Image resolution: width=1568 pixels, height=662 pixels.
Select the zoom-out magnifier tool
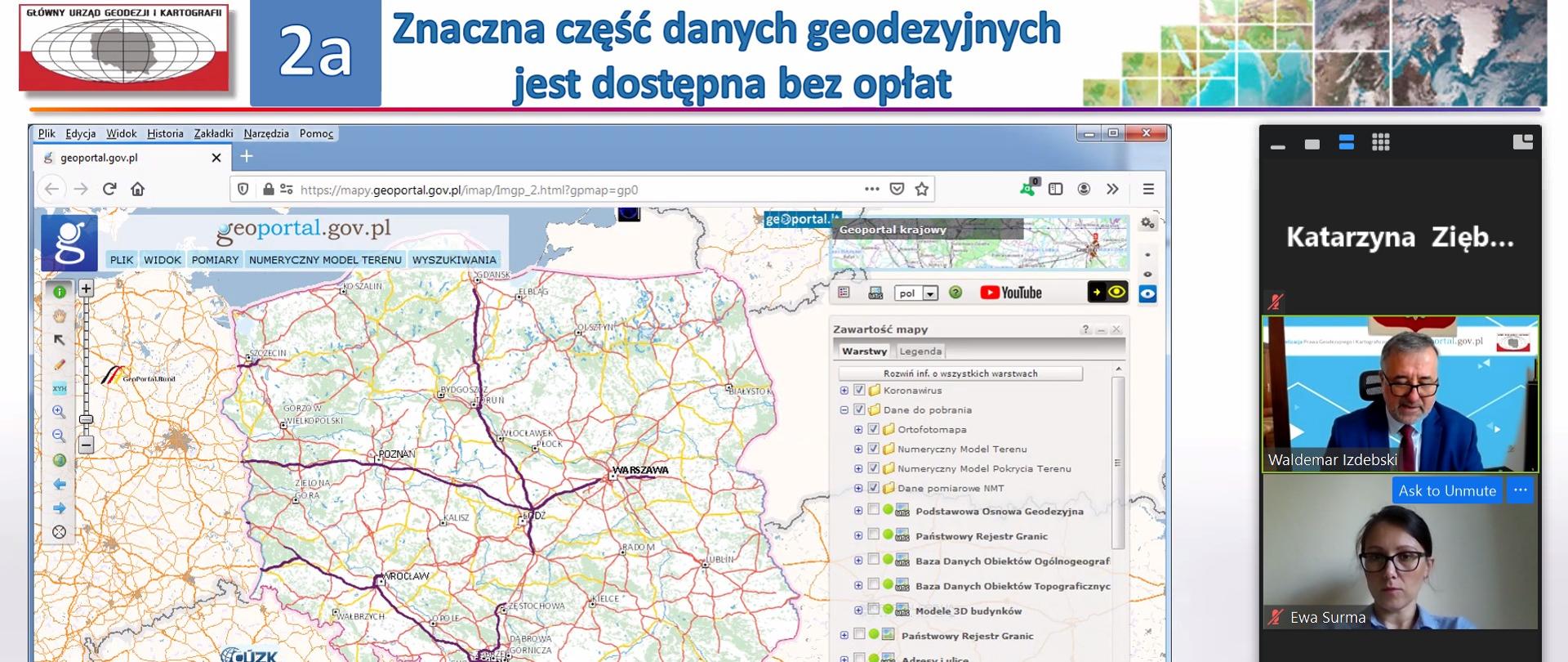tap(60, 436)
